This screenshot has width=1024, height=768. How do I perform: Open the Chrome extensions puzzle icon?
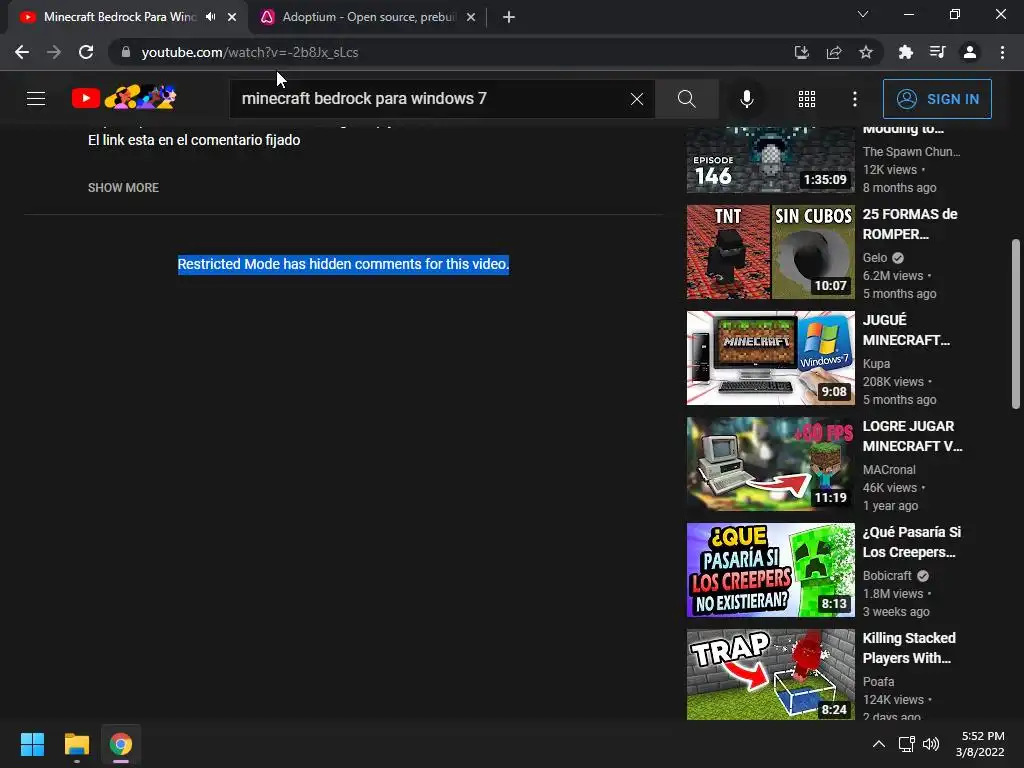point(905,52)
